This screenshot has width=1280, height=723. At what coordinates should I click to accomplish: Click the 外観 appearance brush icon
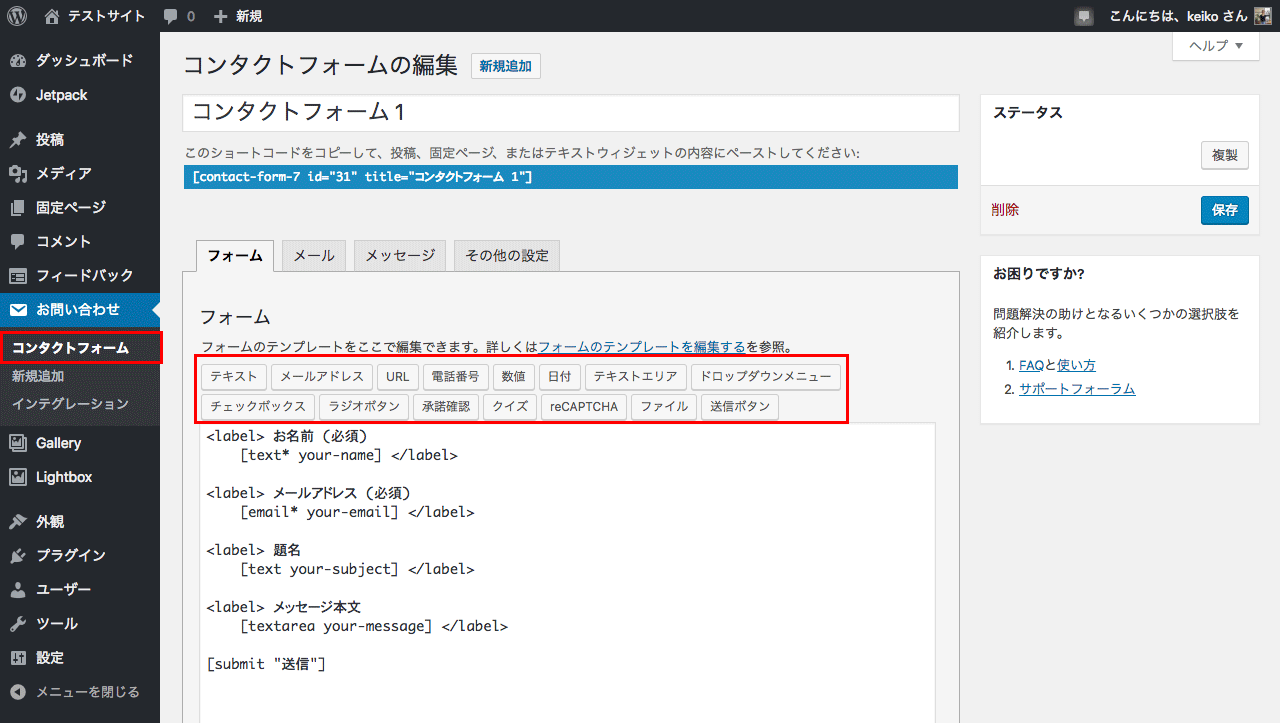[x=18, y=521]
